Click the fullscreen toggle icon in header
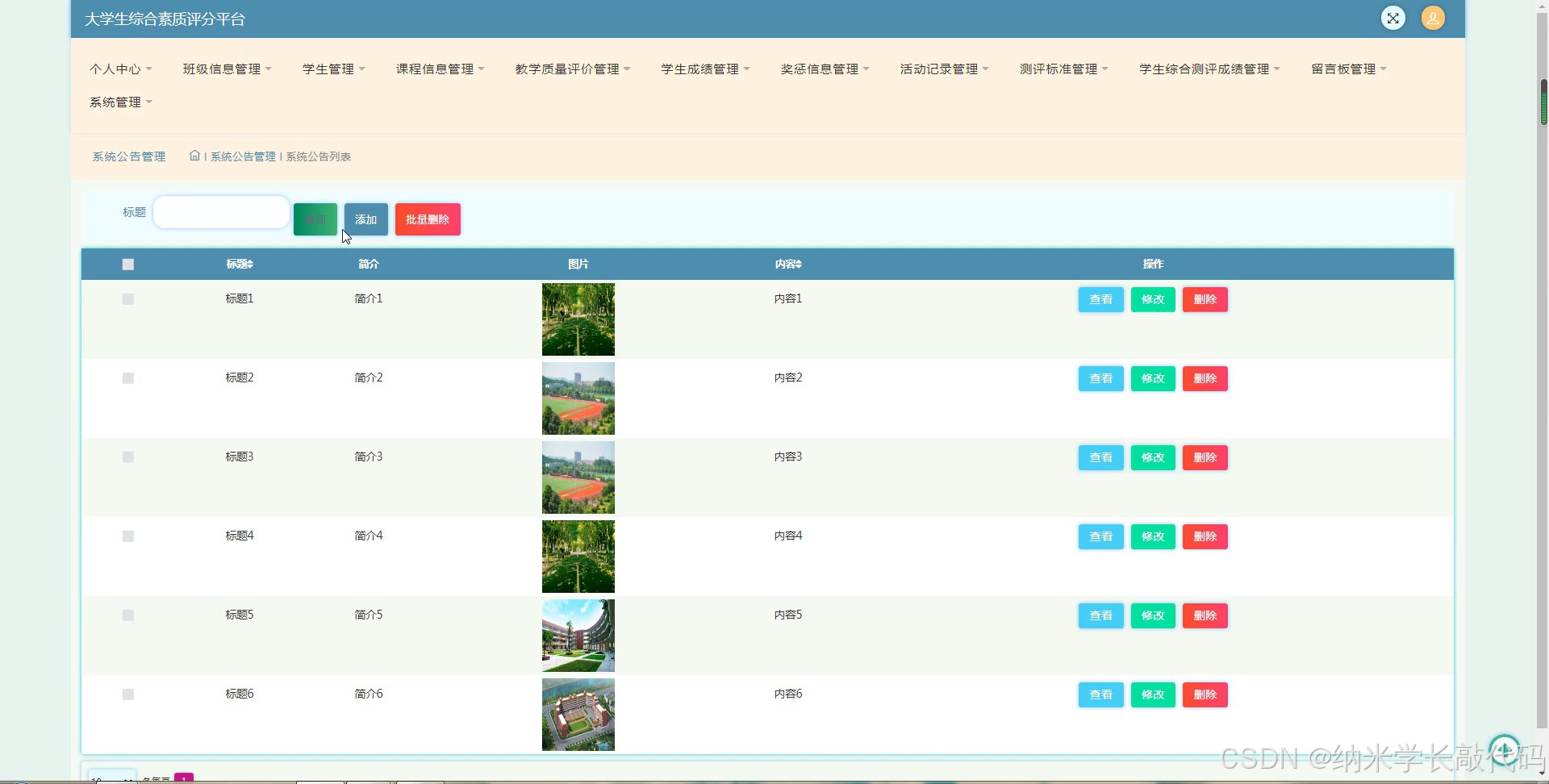Viewport: 1549px width, 784px height. (x=1392, y=18)
